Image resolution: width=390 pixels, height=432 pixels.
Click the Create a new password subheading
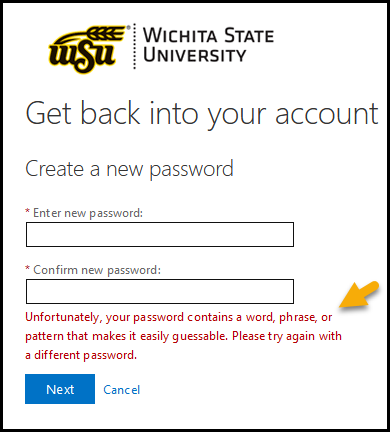[129, 170]
